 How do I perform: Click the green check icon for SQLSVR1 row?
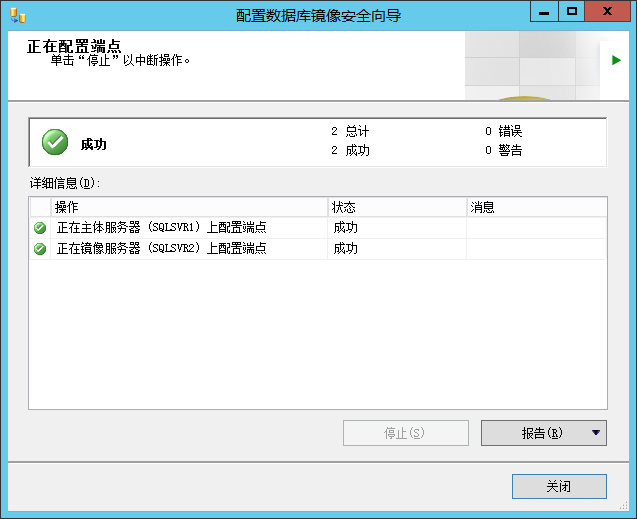click(40, 228)
